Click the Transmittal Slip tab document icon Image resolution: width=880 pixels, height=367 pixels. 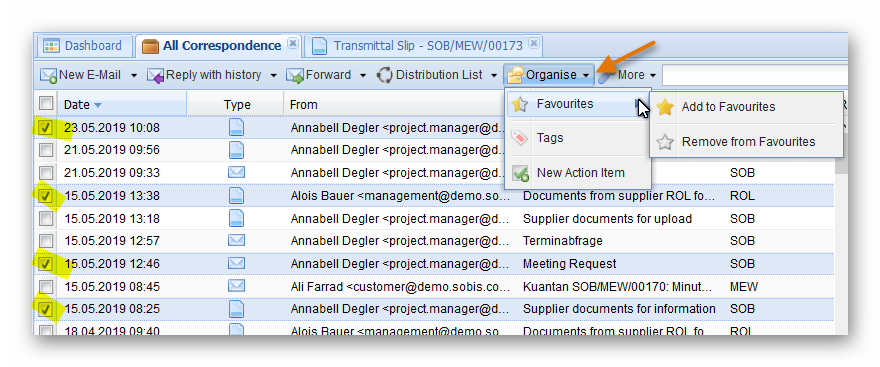[x=319, y=46]
